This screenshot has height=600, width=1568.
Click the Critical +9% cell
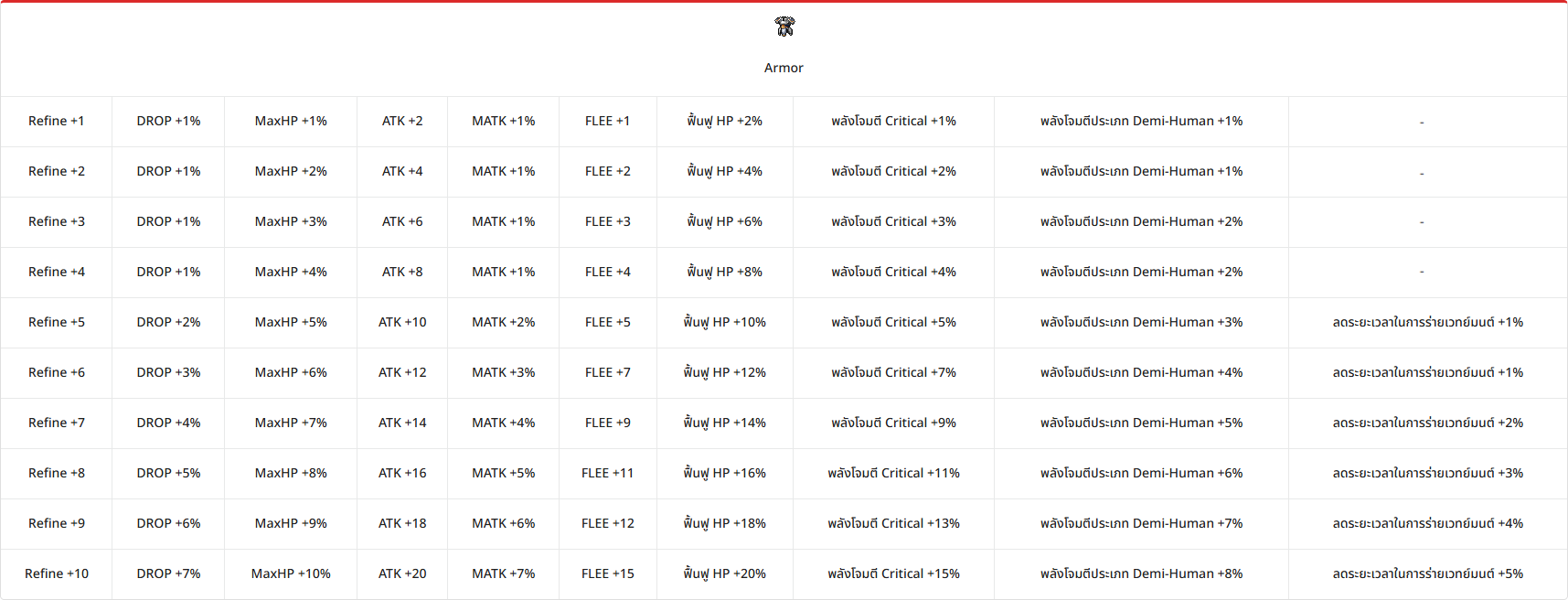[893, 423]
